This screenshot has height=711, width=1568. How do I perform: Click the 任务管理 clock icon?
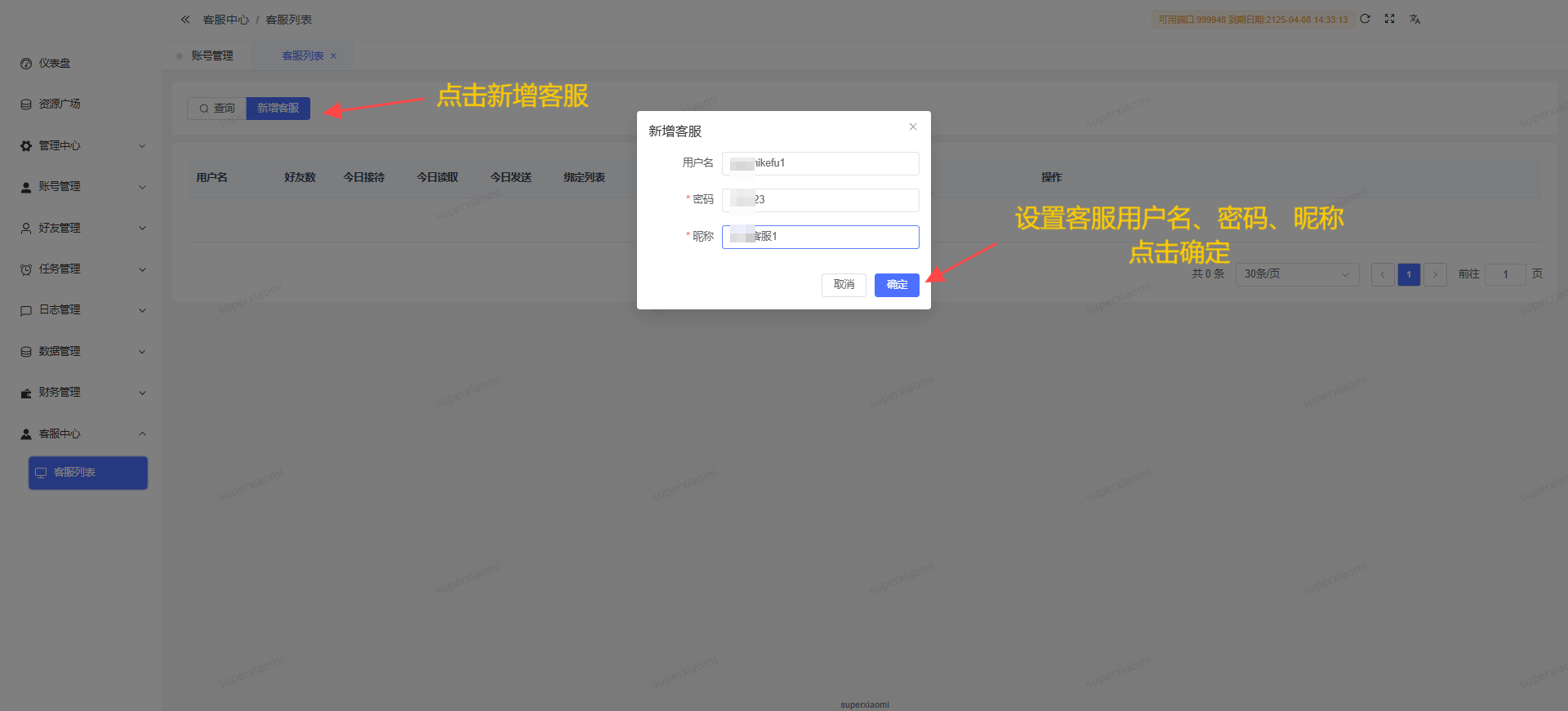pyautogui.click(x=26, y=269)
